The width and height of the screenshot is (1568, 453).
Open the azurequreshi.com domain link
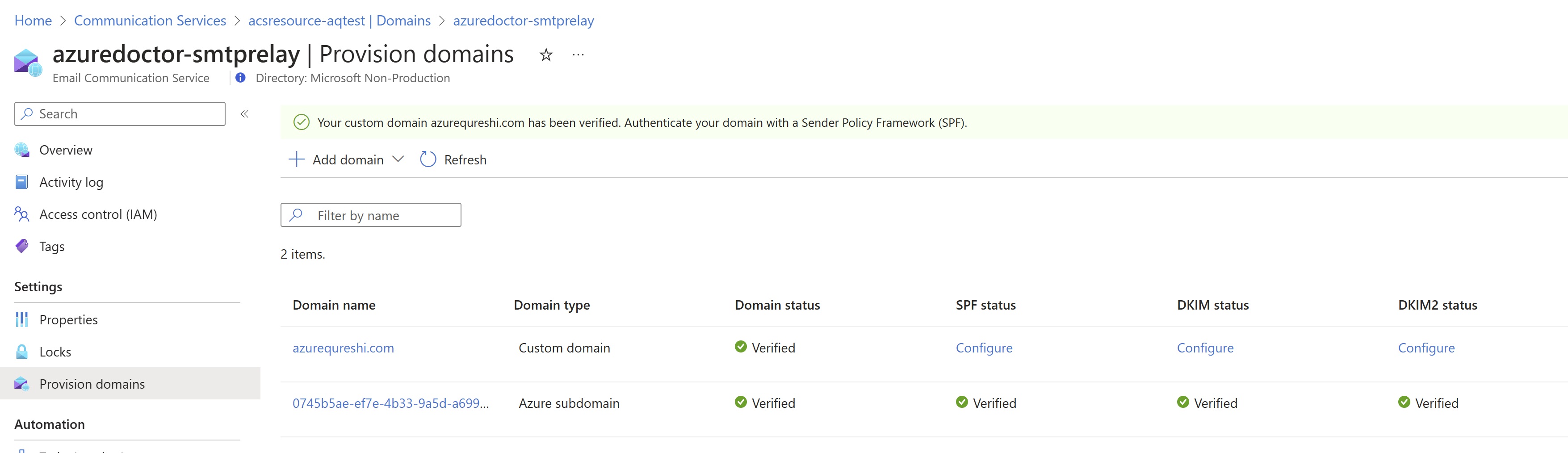tap(343, 348)
